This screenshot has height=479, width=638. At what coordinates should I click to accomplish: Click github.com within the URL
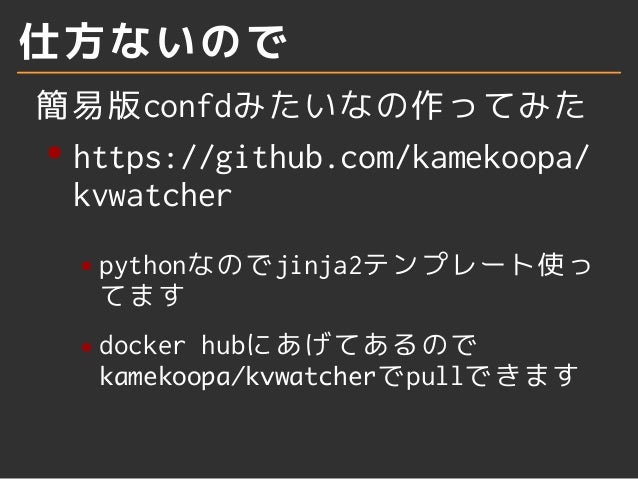pos(305,158)
